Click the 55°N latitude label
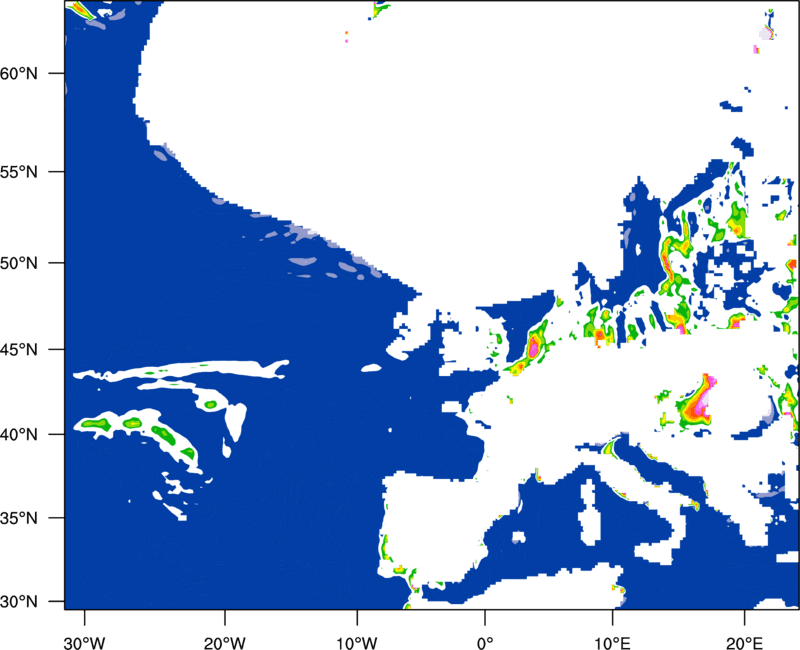Screen dimensions: 800x650 pos(19,172)
